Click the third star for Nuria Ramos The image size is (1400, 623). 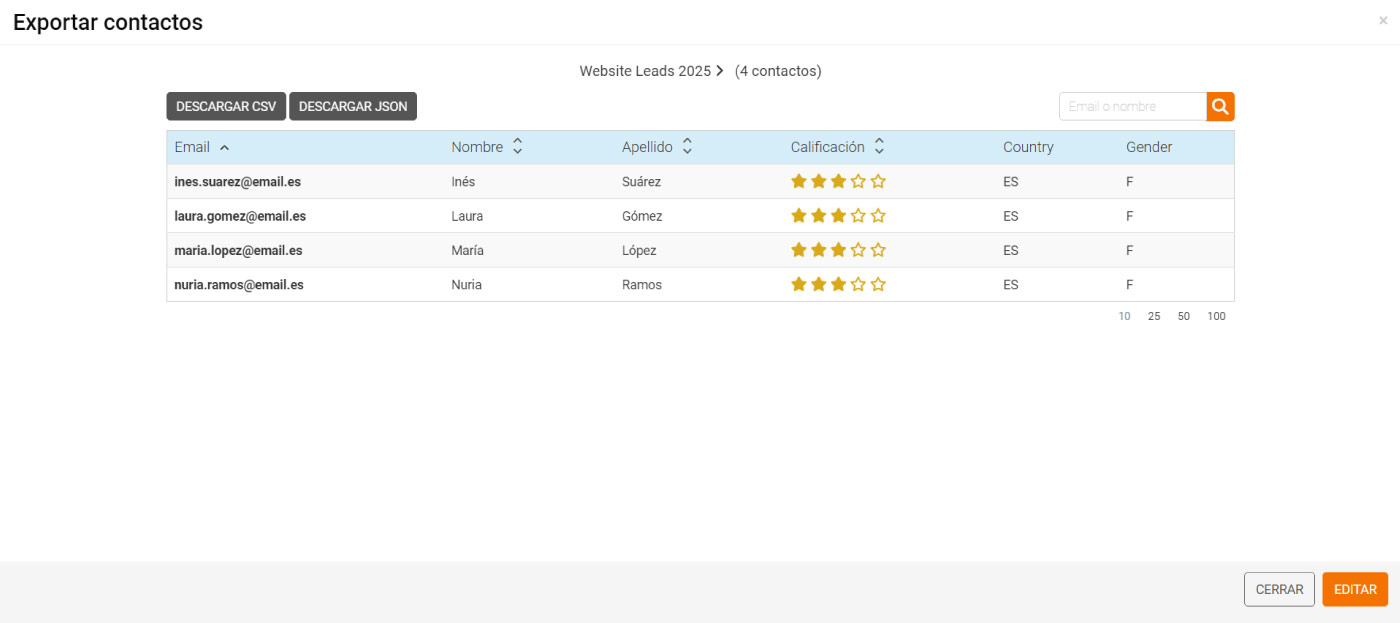(838, 284)
